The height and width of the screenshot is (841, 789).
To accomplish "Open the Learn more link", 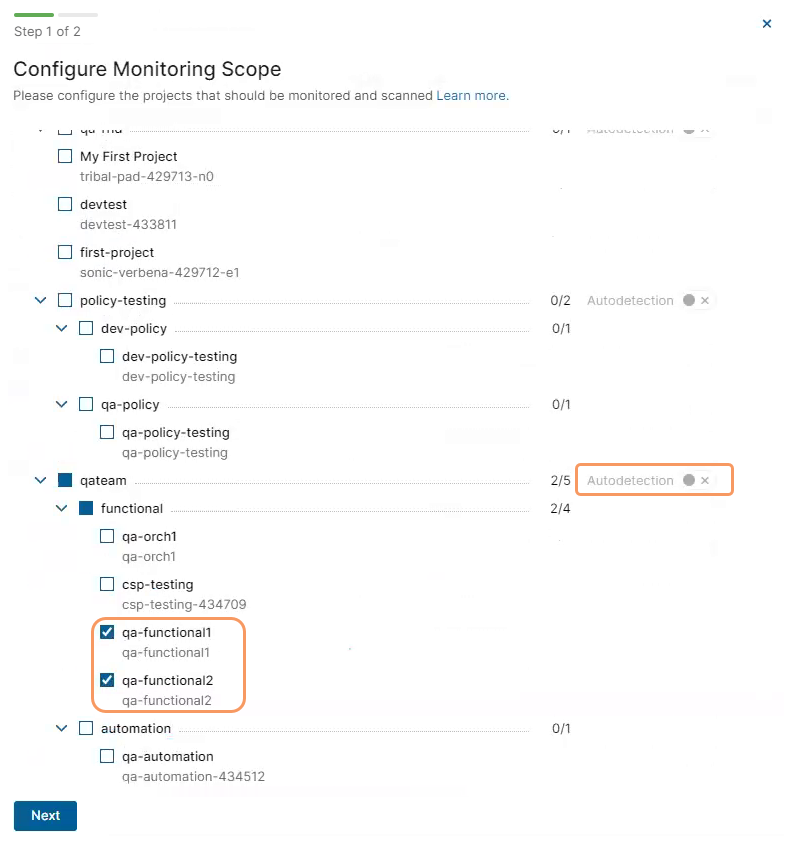I will point(471,95).
